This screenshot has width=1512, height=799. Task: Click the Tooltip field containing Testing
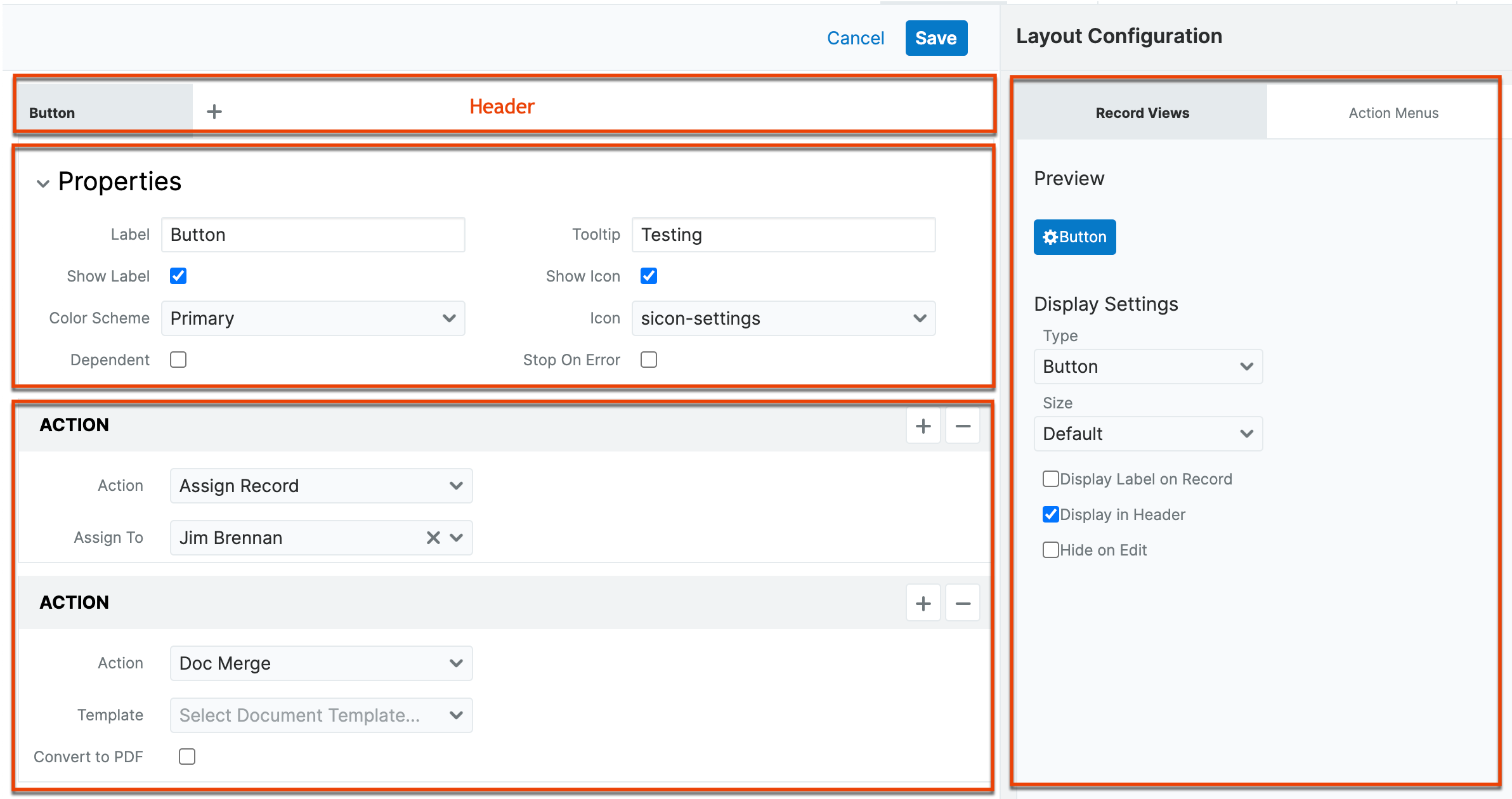(x=783, y=235)
